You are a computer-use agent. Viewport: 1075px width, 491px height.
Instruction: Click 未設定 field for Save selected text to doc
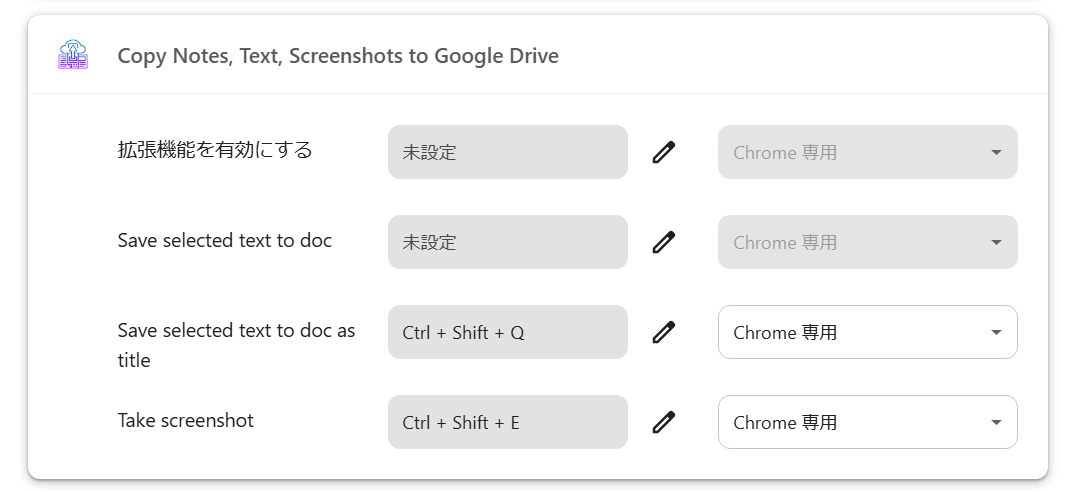(x=507, y=242)
